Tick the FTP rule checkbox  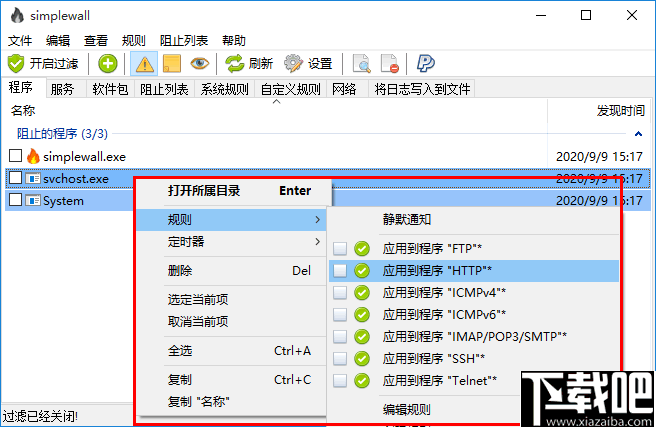point(340,248)
